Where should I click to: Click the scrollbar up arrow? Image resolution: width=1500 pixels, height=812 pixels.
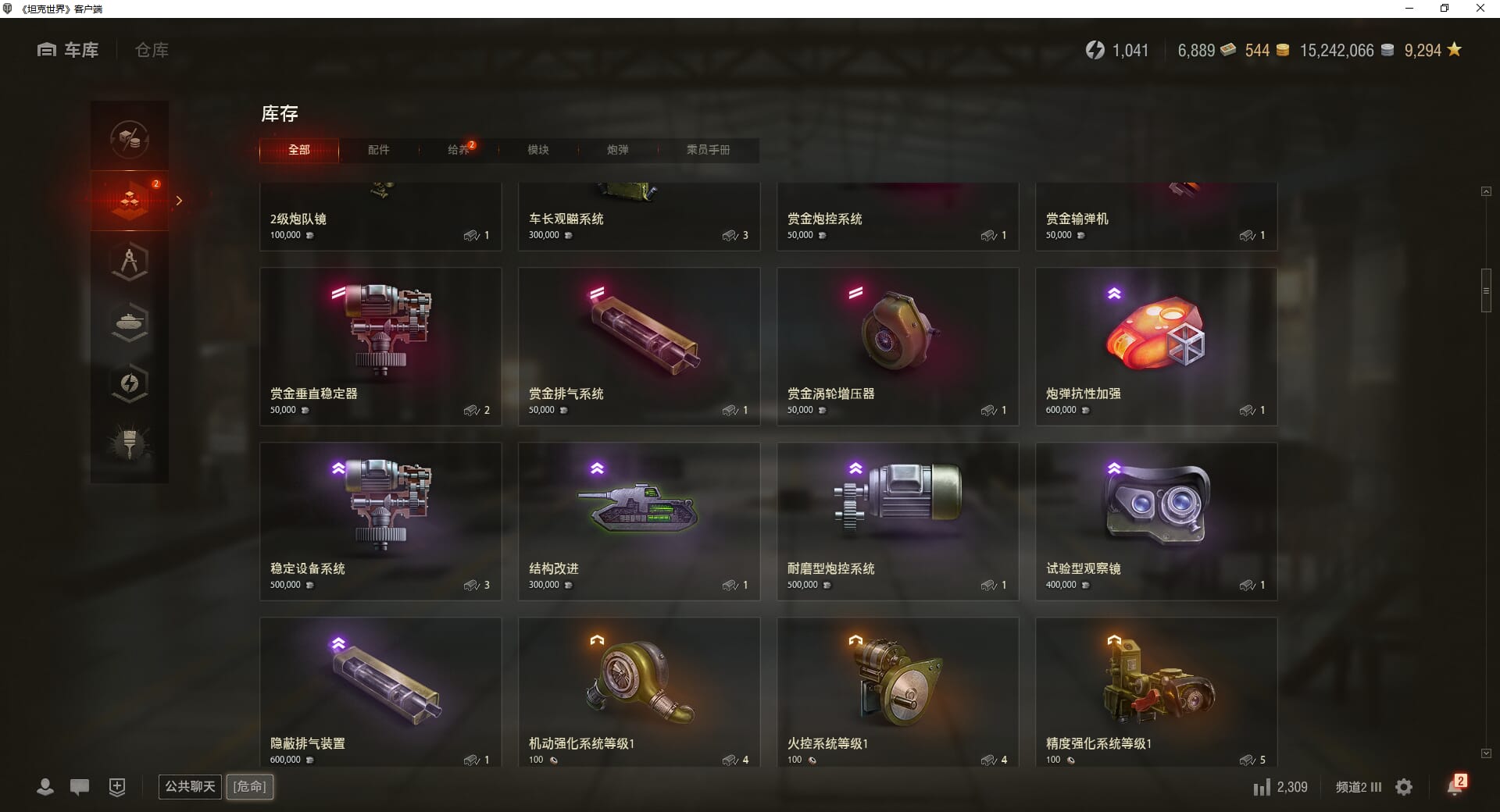click(x=1486, y=191)
